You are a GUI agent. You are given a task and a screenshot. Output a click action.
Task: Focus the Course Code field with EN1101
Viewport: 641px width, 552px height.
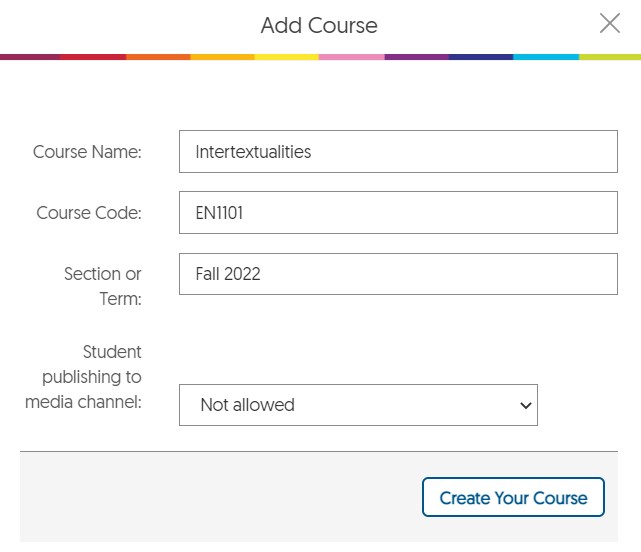[398, 213]
